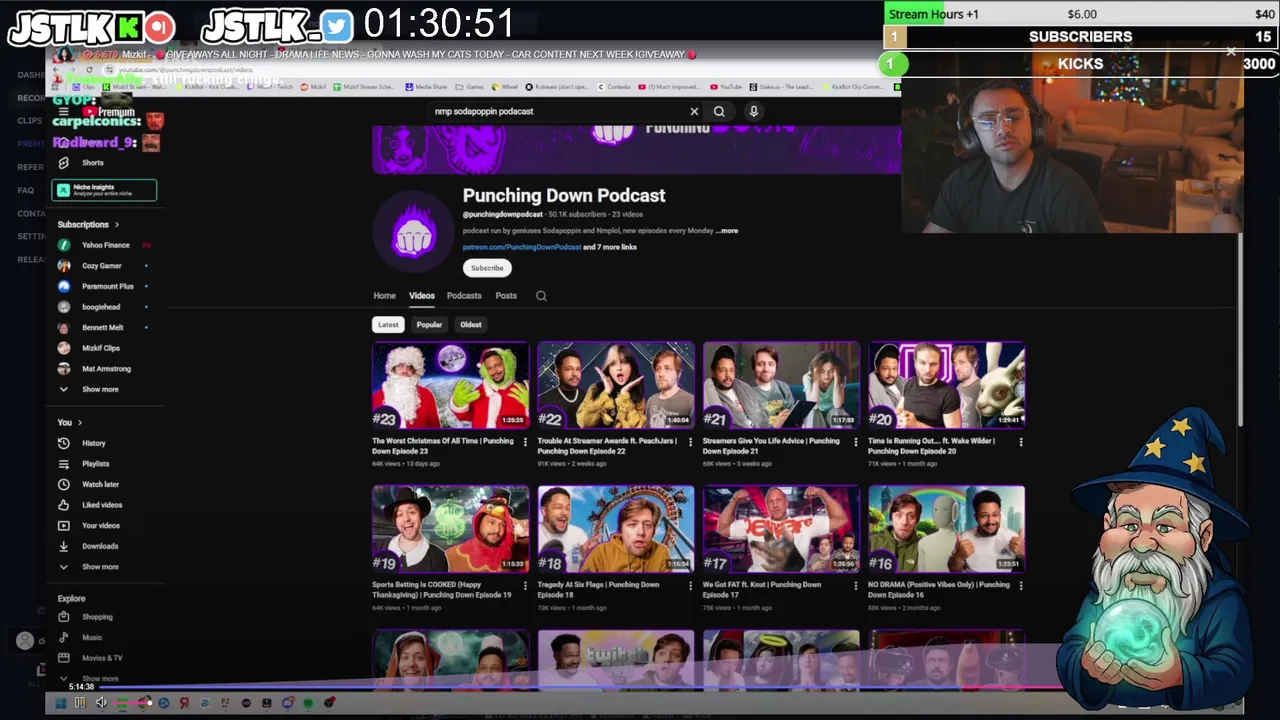Open three-dot menu for Episode 20 video

(1021, 442)
